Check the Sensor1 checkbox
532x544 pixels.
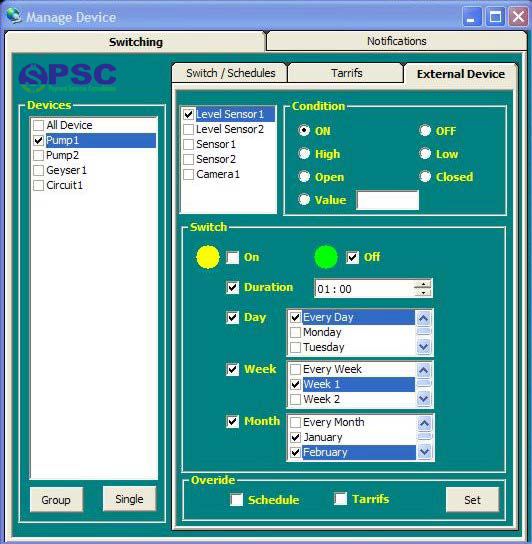pyautogui.click(x=188, y=144)
